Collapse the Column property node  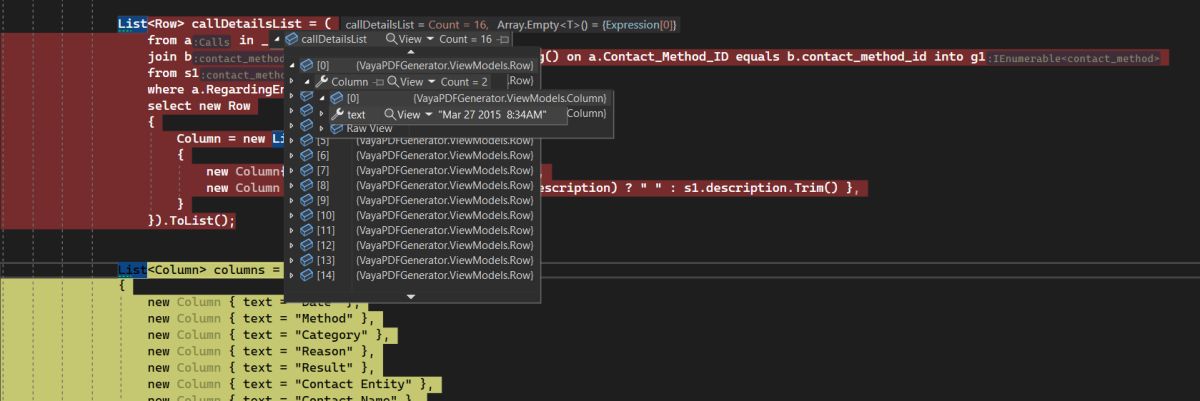click(307, 81)
